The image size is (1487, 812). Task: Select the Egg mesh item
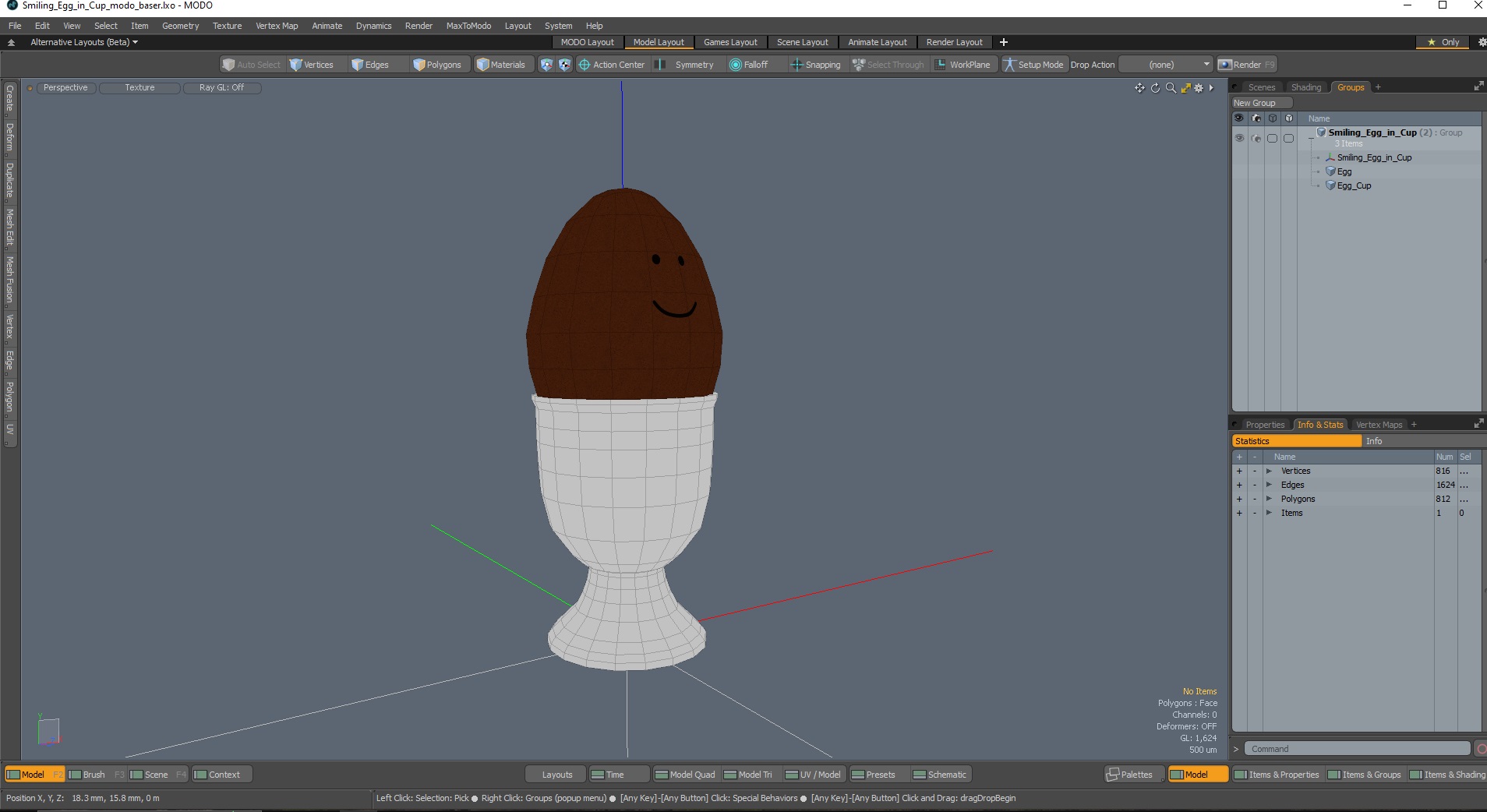coord(1344,171)
